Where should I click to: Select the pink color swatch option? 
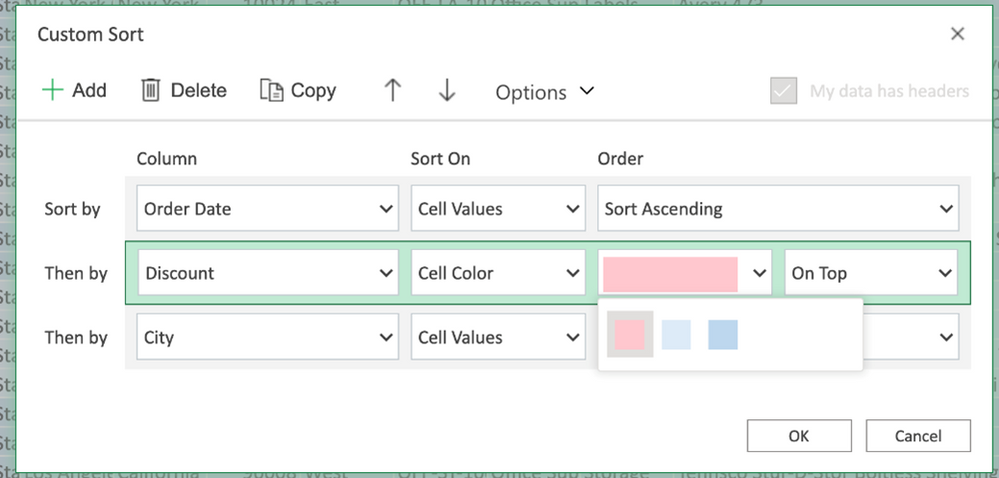(630, 335)
